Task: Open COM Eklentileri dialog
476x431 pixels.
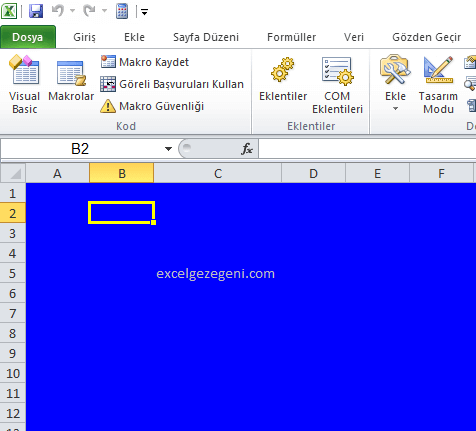Action: pyautogui.click(x=337, y=85)
